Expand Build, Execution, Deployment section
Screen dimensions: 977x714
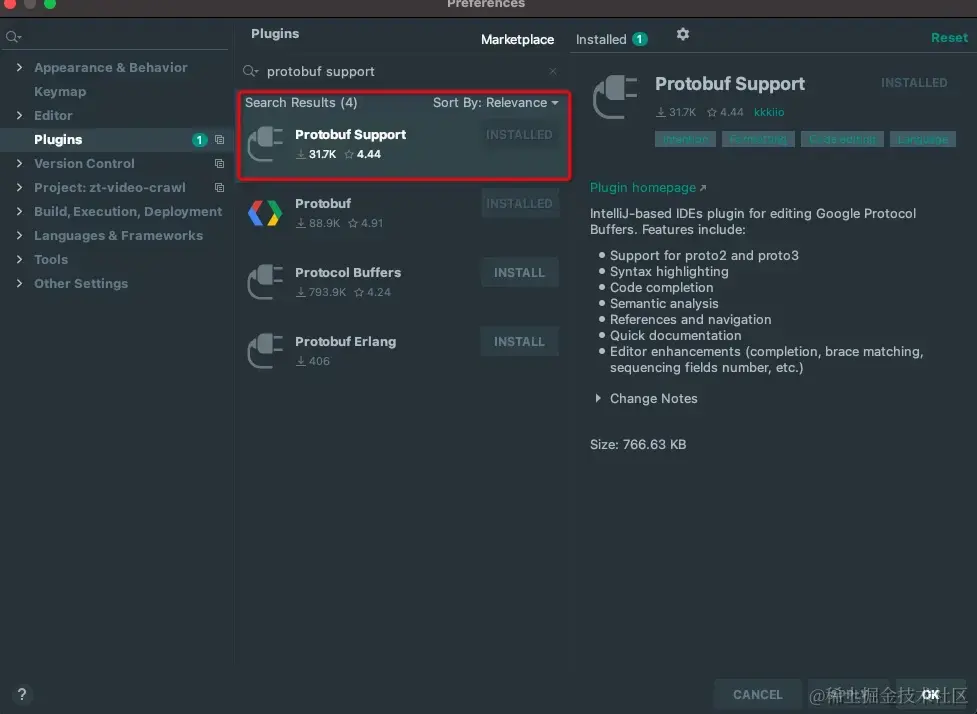tap(19, 211)
